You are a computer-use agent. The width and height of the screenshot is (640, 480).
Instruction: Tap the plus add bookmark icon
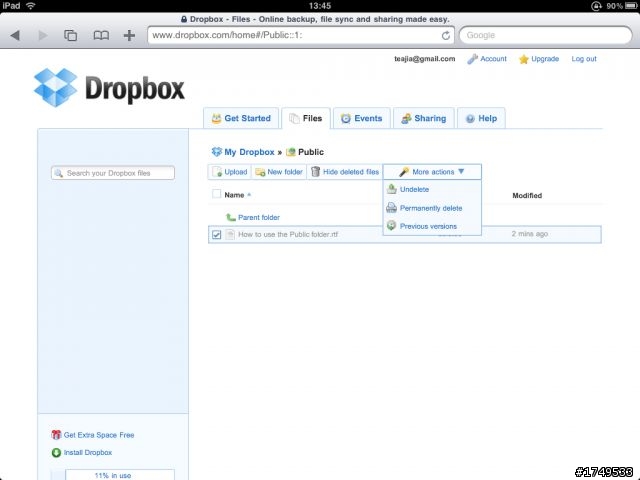[x=129, y=36]
